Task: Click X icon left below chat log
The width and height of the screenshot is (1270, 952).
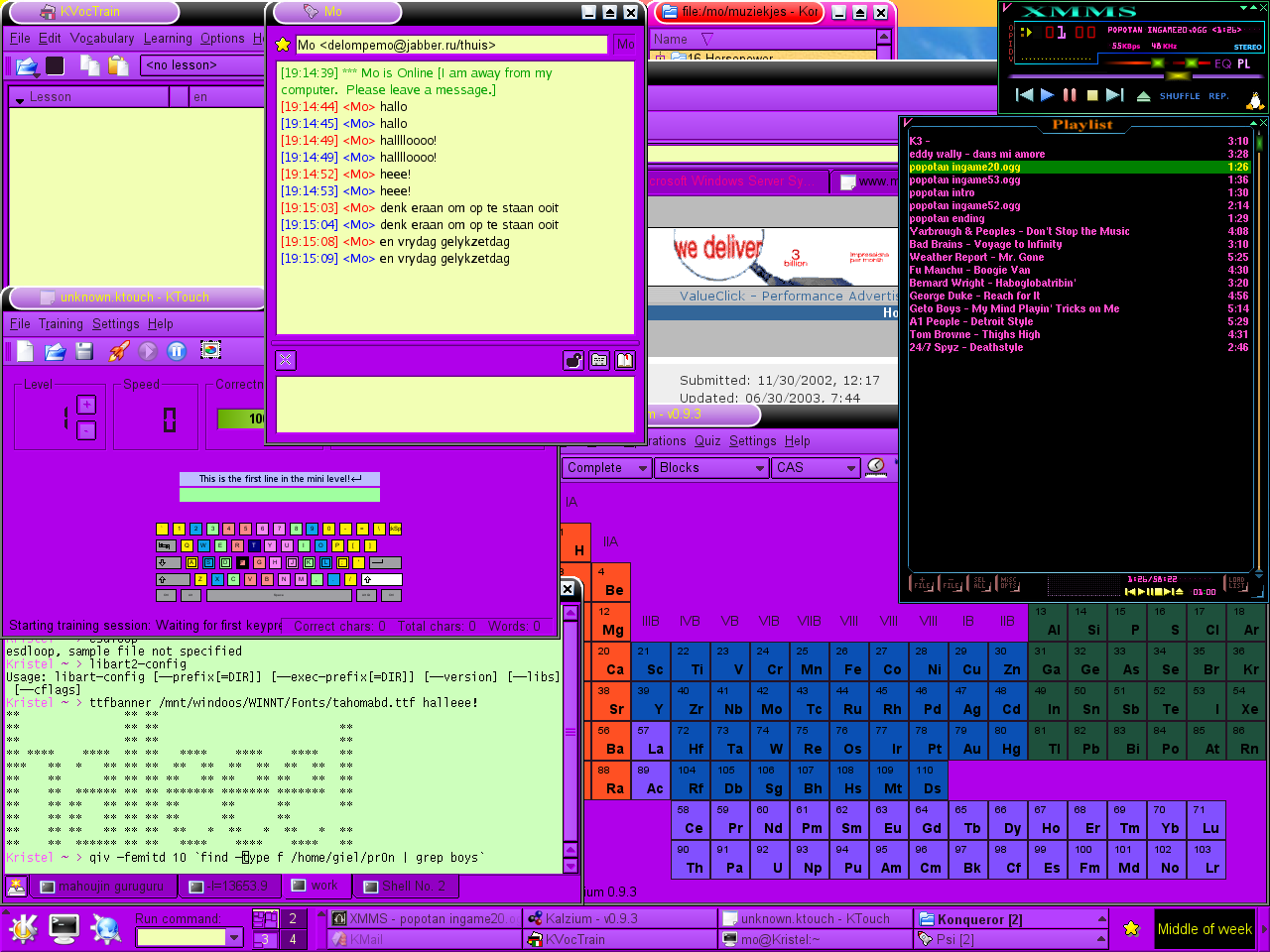Action: [x=286, y=360]
